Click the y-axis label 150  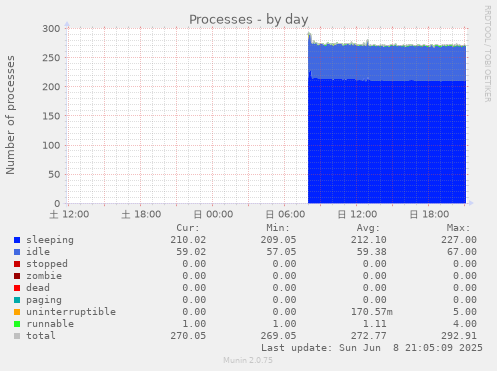click(x=51, y=116)
